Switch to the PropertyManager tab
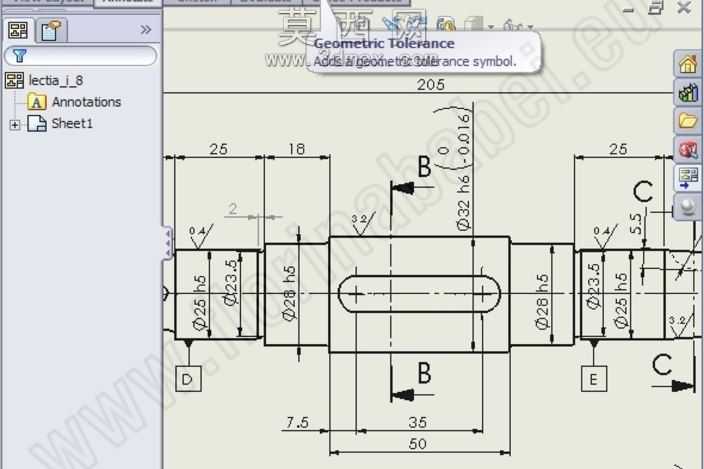704x469 pixels. pyautogui.click(x=51, y=31)
